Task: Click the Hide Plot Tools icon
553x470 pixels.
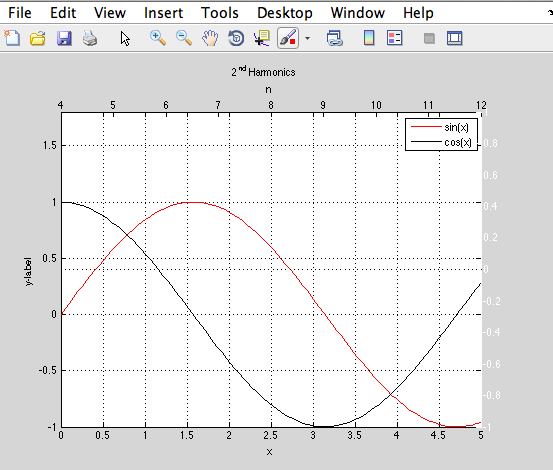Action: click(429, 38)
